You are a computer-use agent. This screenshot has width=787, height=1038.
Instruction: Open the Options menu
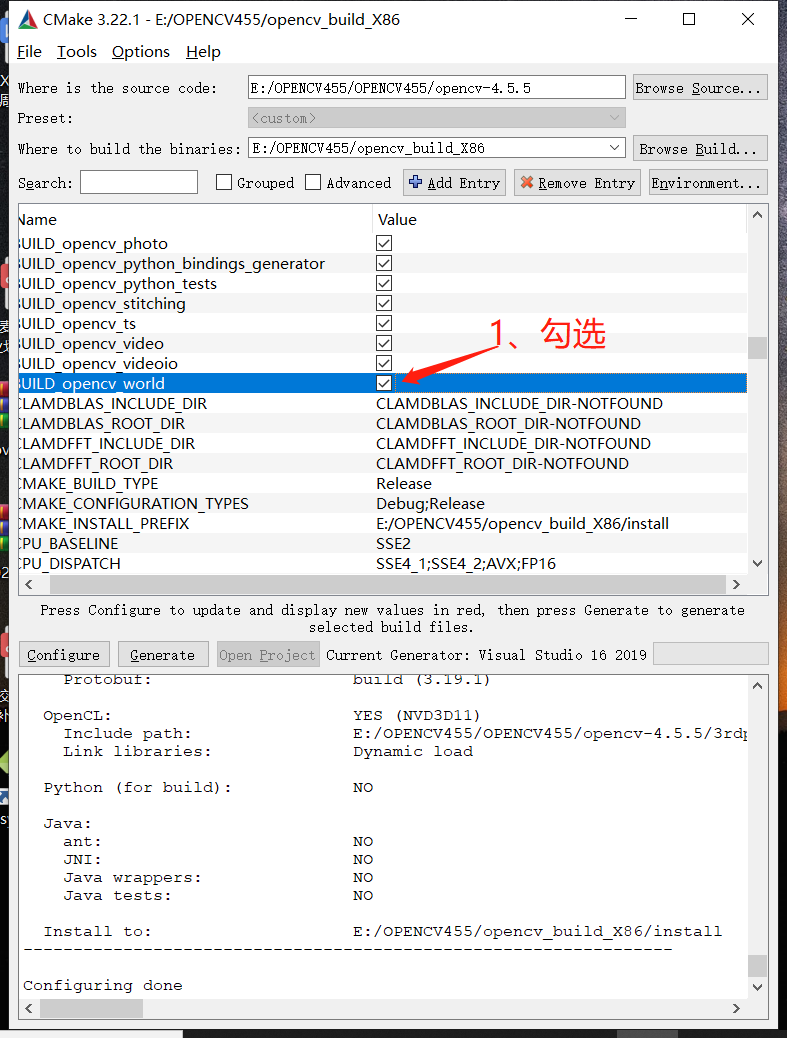coord(140,52)
